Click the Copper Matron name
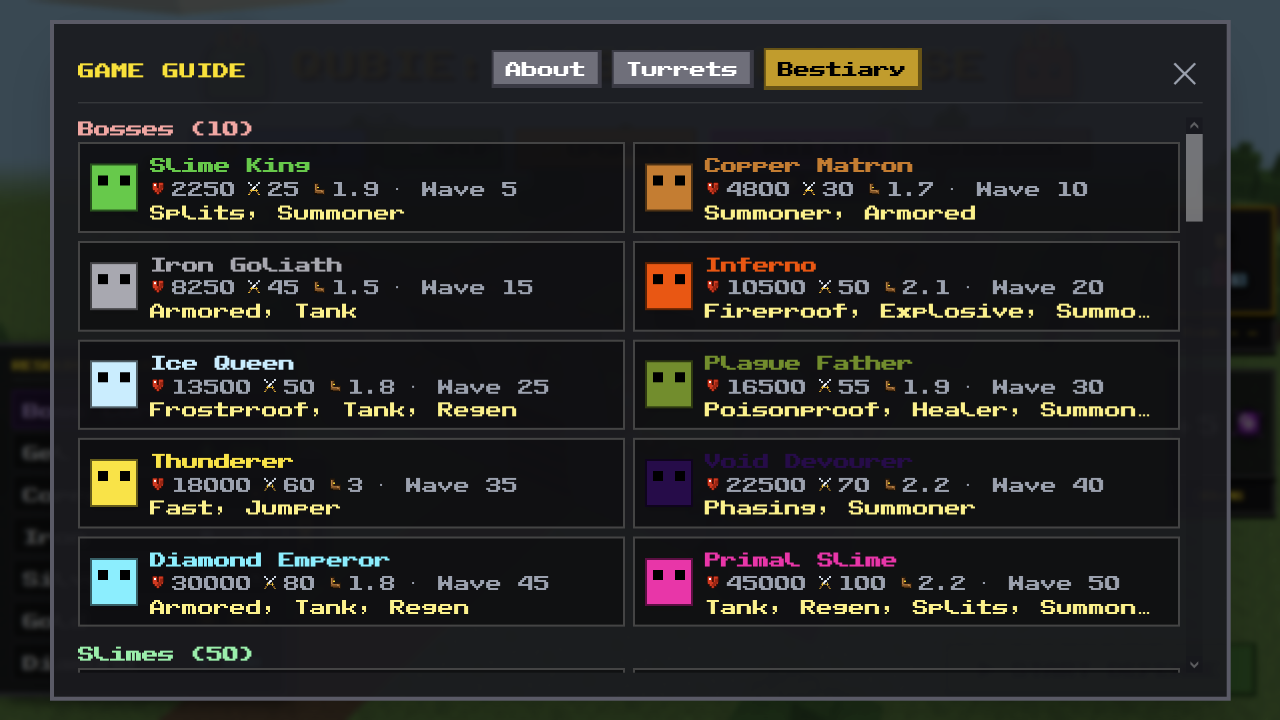Image resolution: width=1280 pixels, height=720 pixels. pos(808,165)
